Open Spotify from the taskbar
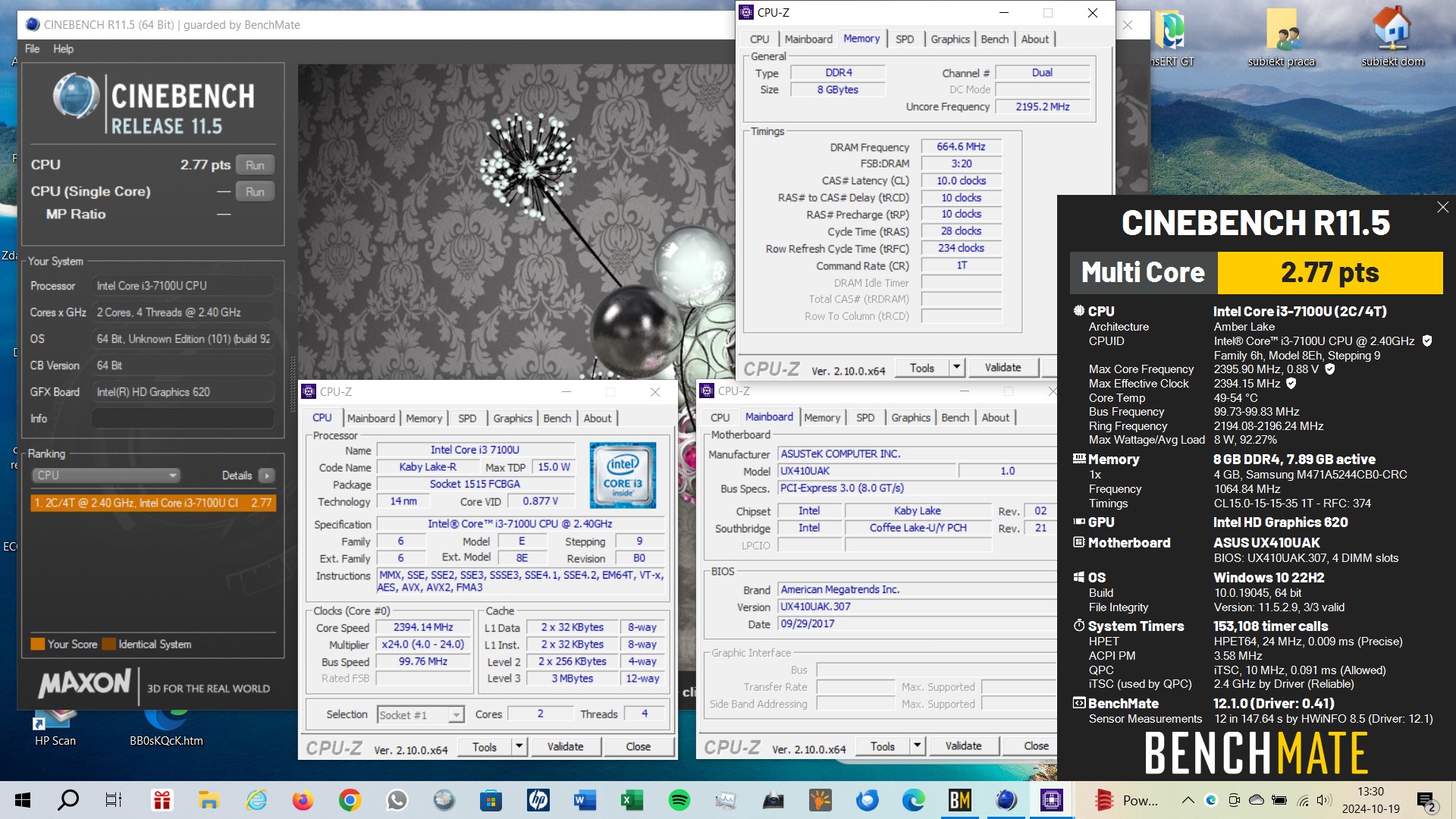 pyautogui.click(x=679, y=800)
